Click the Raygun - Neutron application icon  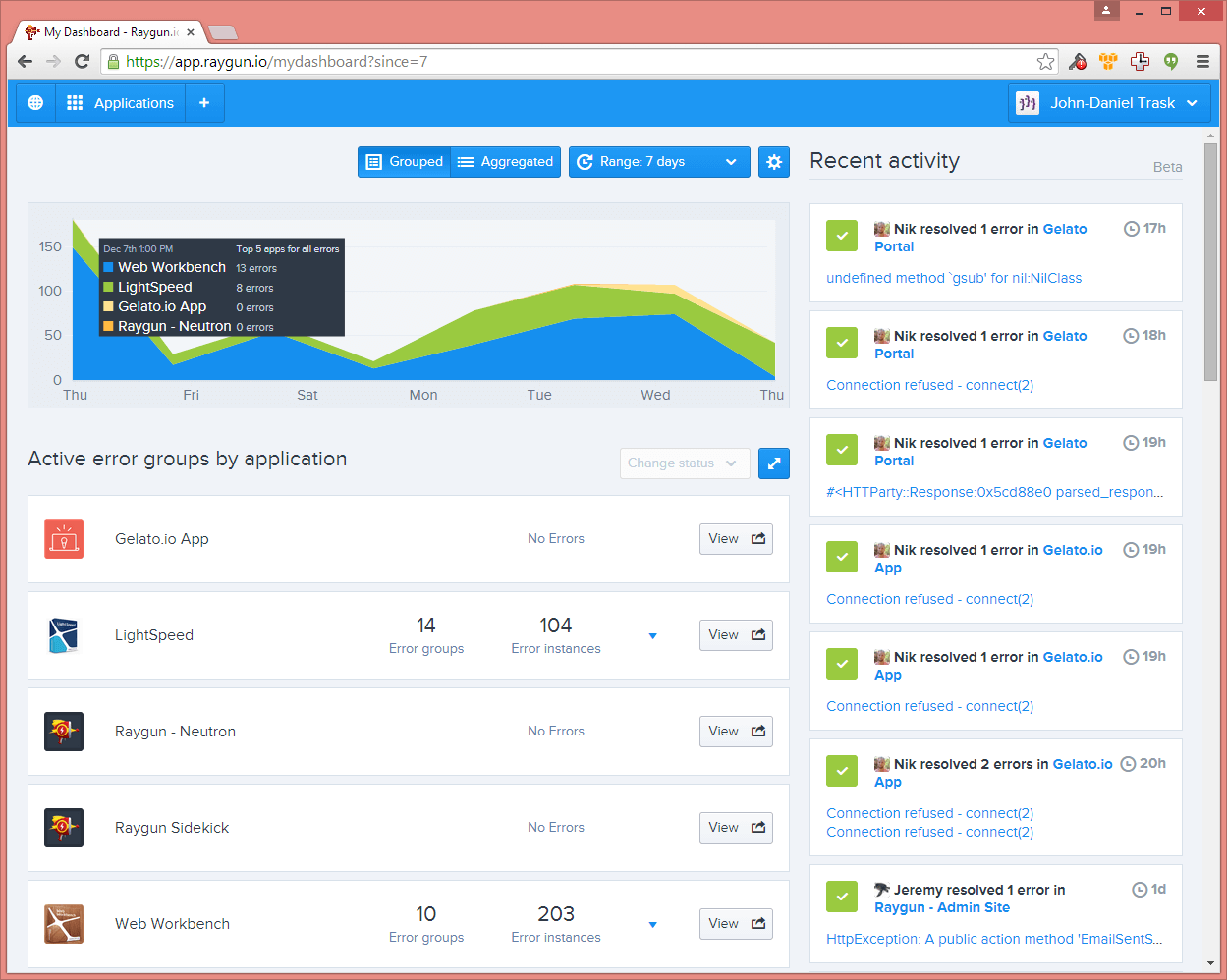pyautogui.click(x=64, y=732)
